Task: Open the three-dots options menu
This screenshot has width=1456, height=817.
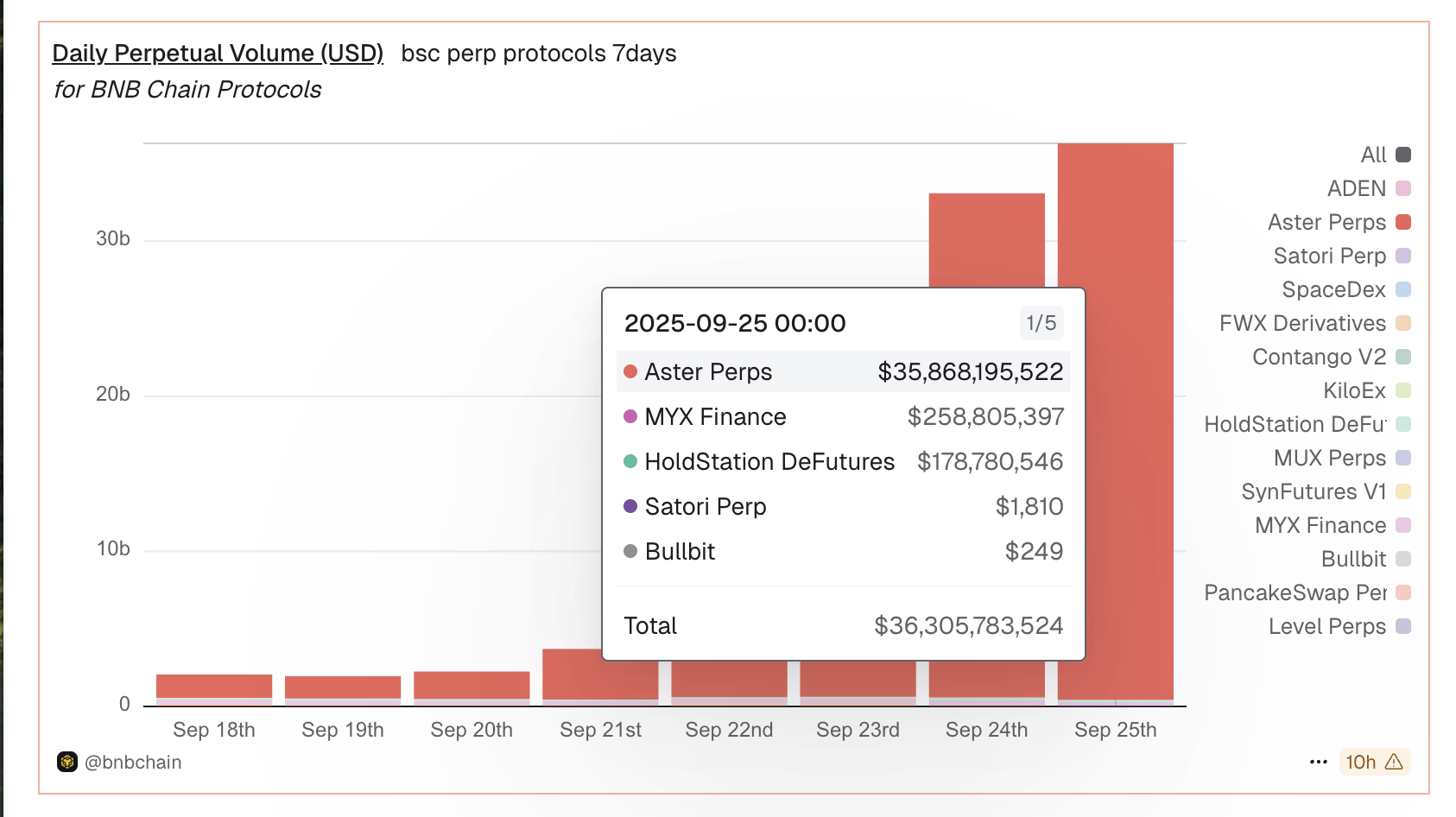Action: 1318,762
